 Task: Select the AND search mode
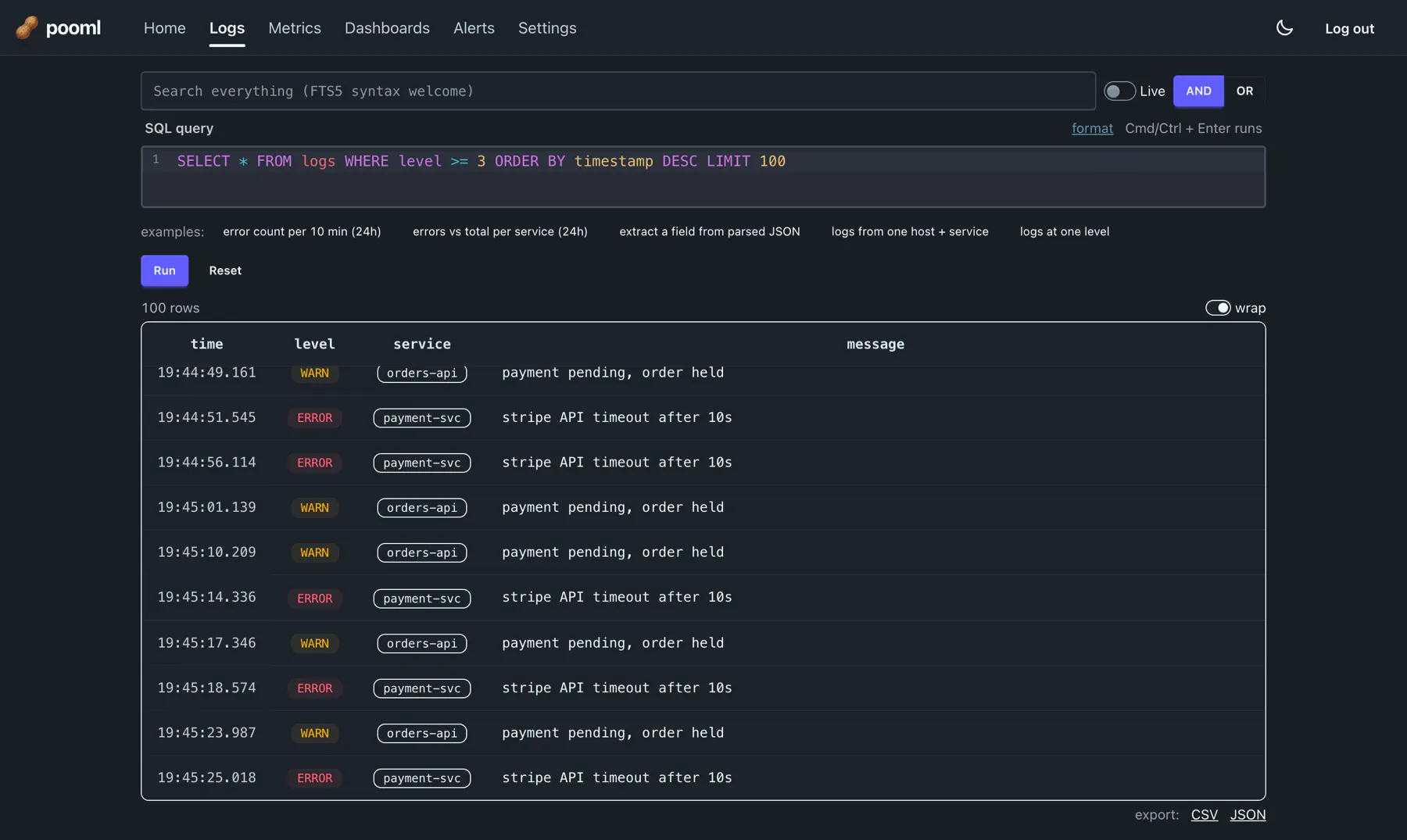click(1198, 91)
